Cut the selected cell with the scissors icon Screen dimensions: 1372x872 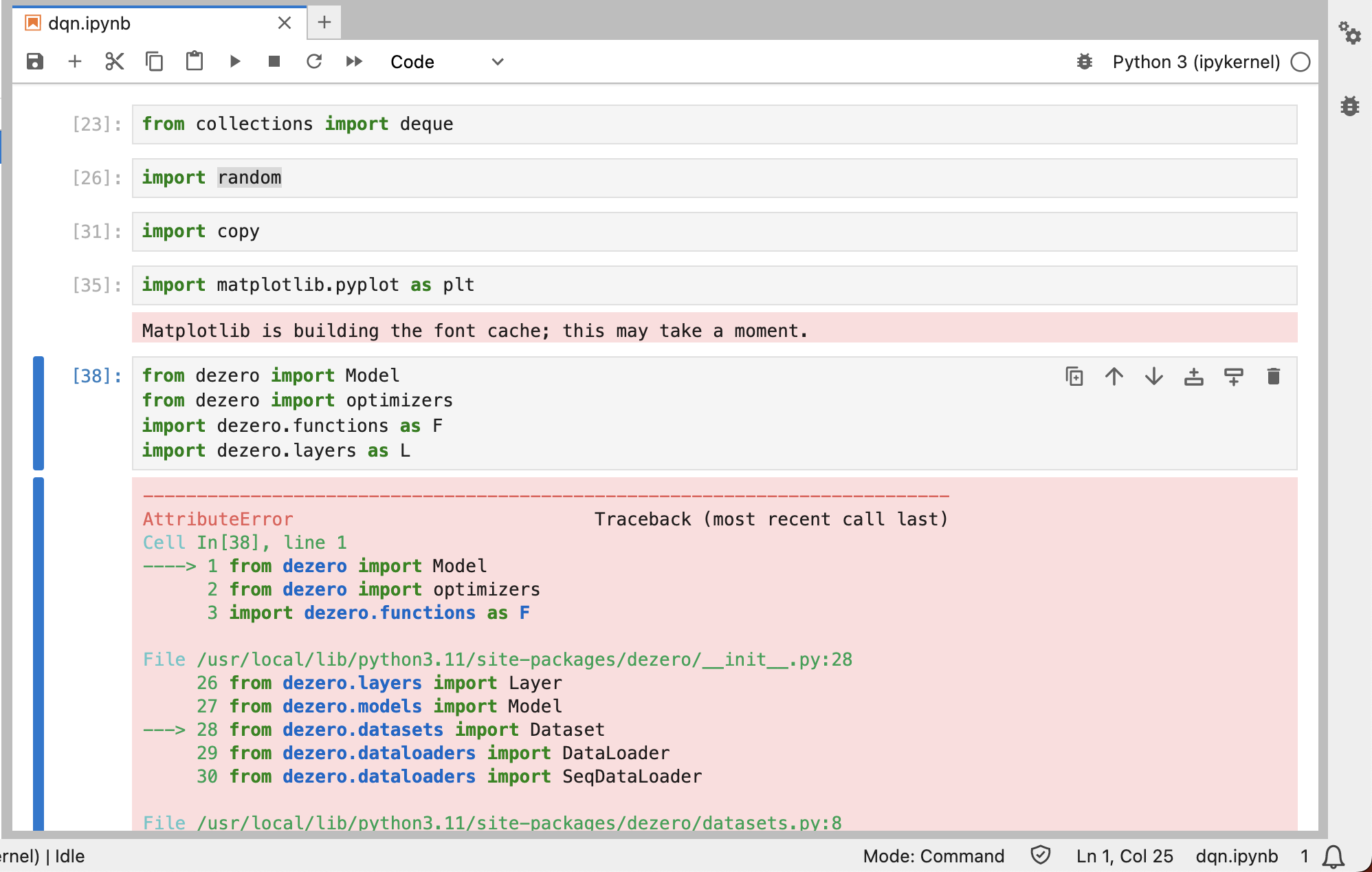point(114,62)
